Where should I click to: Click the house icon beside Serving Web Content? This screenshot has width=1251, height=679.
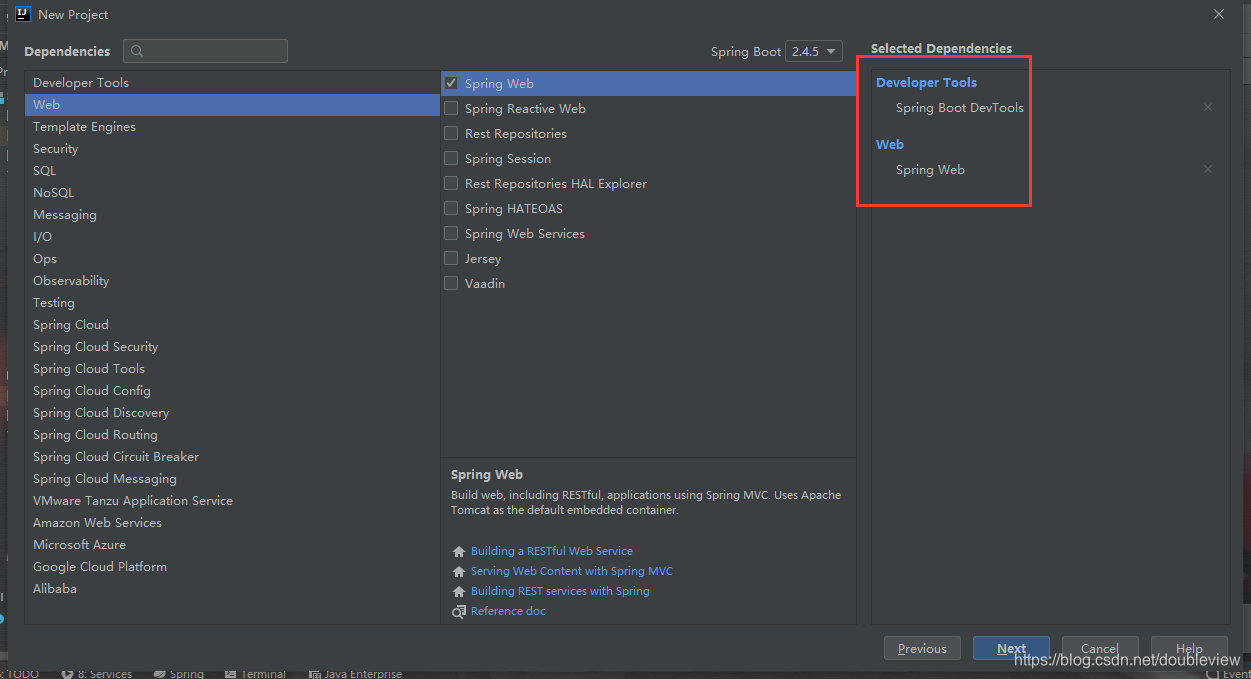pos(459,571)
